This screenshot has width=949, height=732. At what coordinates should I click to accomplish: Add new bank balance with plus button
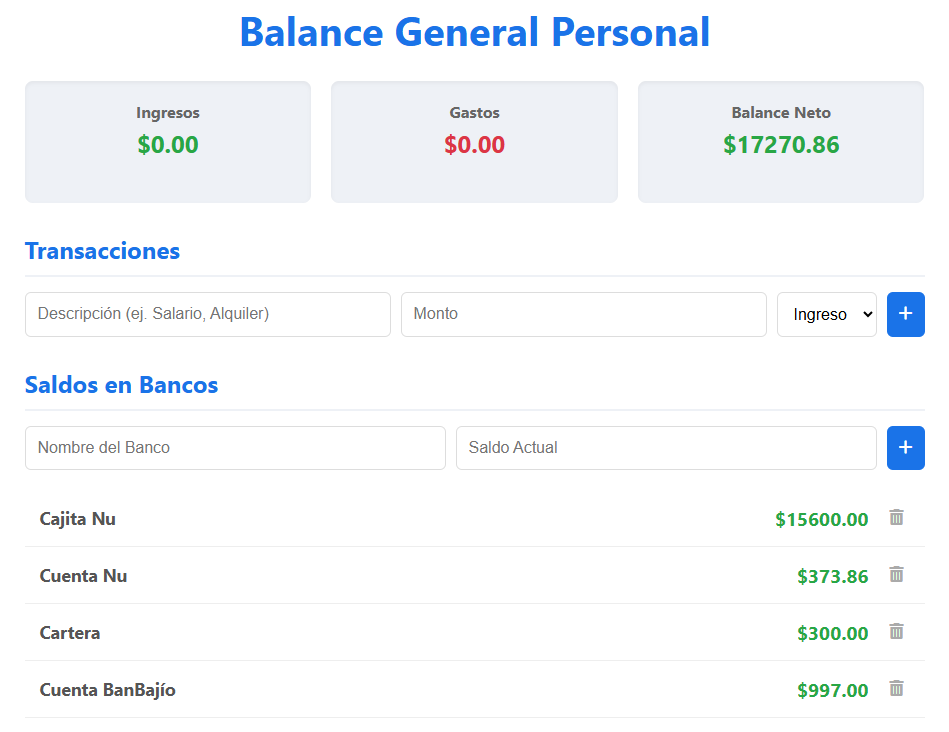(x=905, y=448)
